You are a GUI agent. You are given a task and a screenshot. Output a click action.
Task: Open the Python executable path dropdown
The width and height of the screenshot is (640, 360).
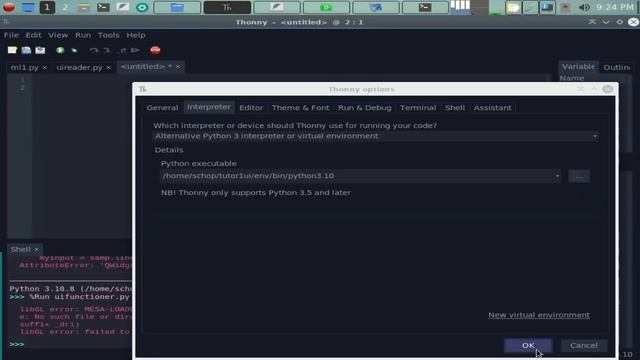click(x=361, y=176)
